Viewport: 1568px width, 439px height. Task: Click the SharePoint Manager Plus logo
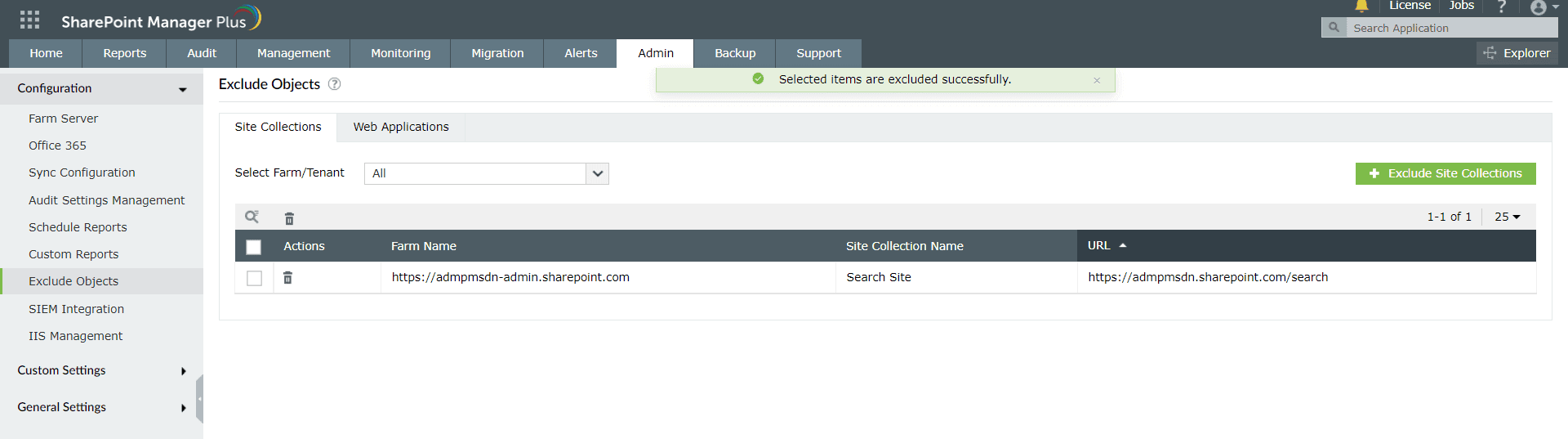coord(161,20)
